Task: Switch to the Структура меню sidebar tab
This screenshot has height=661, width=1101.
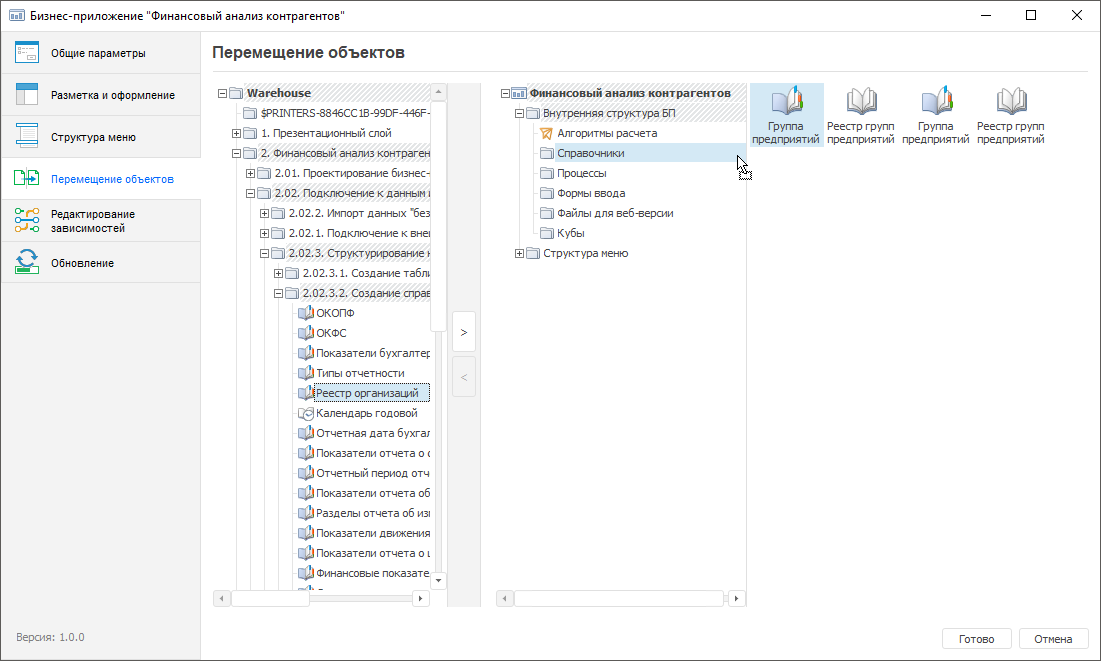Action: pyautogui.click(x=93, y=137)
